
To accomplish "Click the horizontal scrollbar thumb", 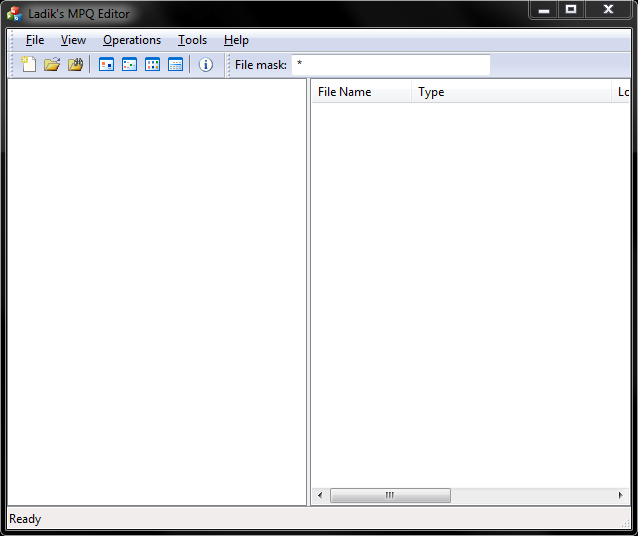I will coord(390,495).
